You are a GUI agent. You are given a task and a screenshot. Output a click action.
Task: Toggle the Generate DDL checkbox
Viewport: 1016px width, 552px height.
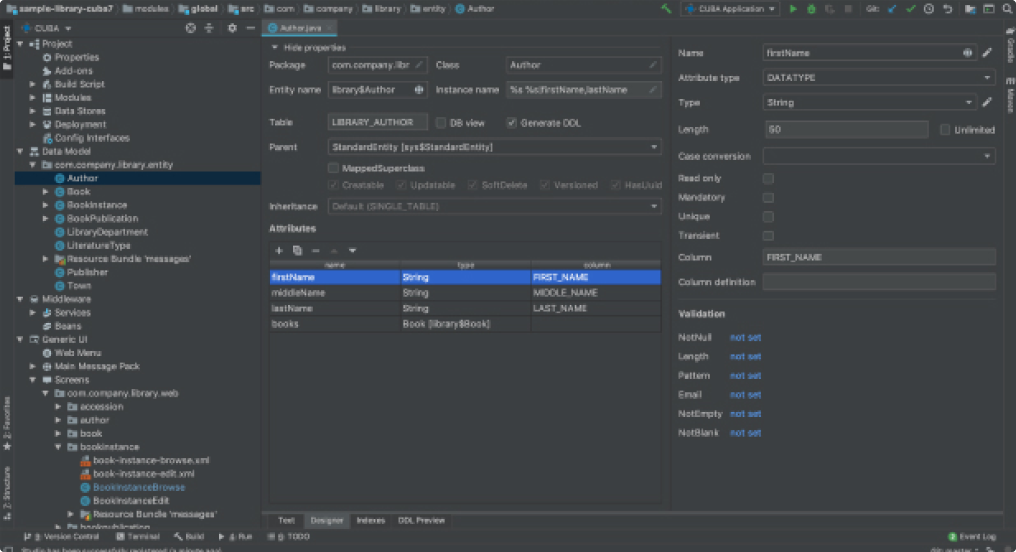pyautogui.click(x=512, y=123)
